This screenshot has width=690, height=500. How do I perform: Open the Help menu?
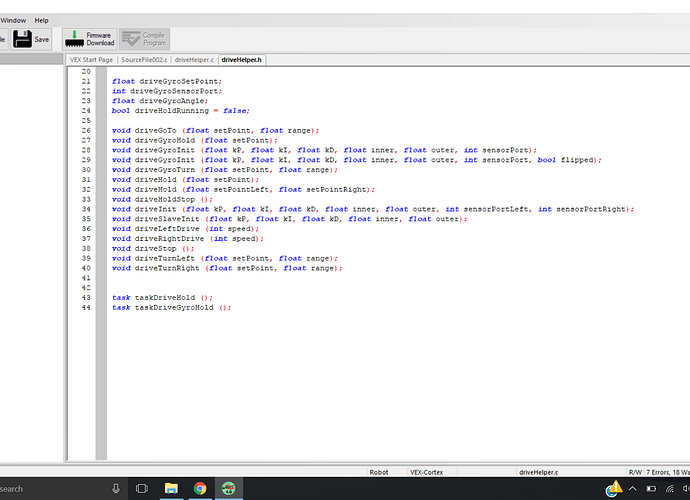[x=41, y=20]
